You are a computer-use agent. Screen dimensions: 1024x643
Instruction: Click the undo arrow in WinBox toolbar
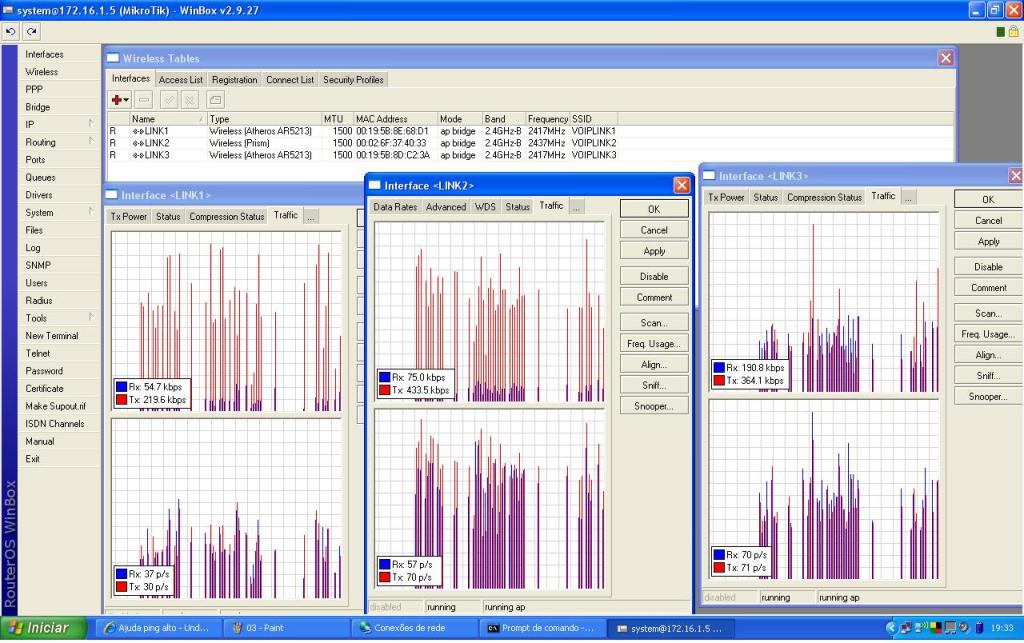click(10, 31)
